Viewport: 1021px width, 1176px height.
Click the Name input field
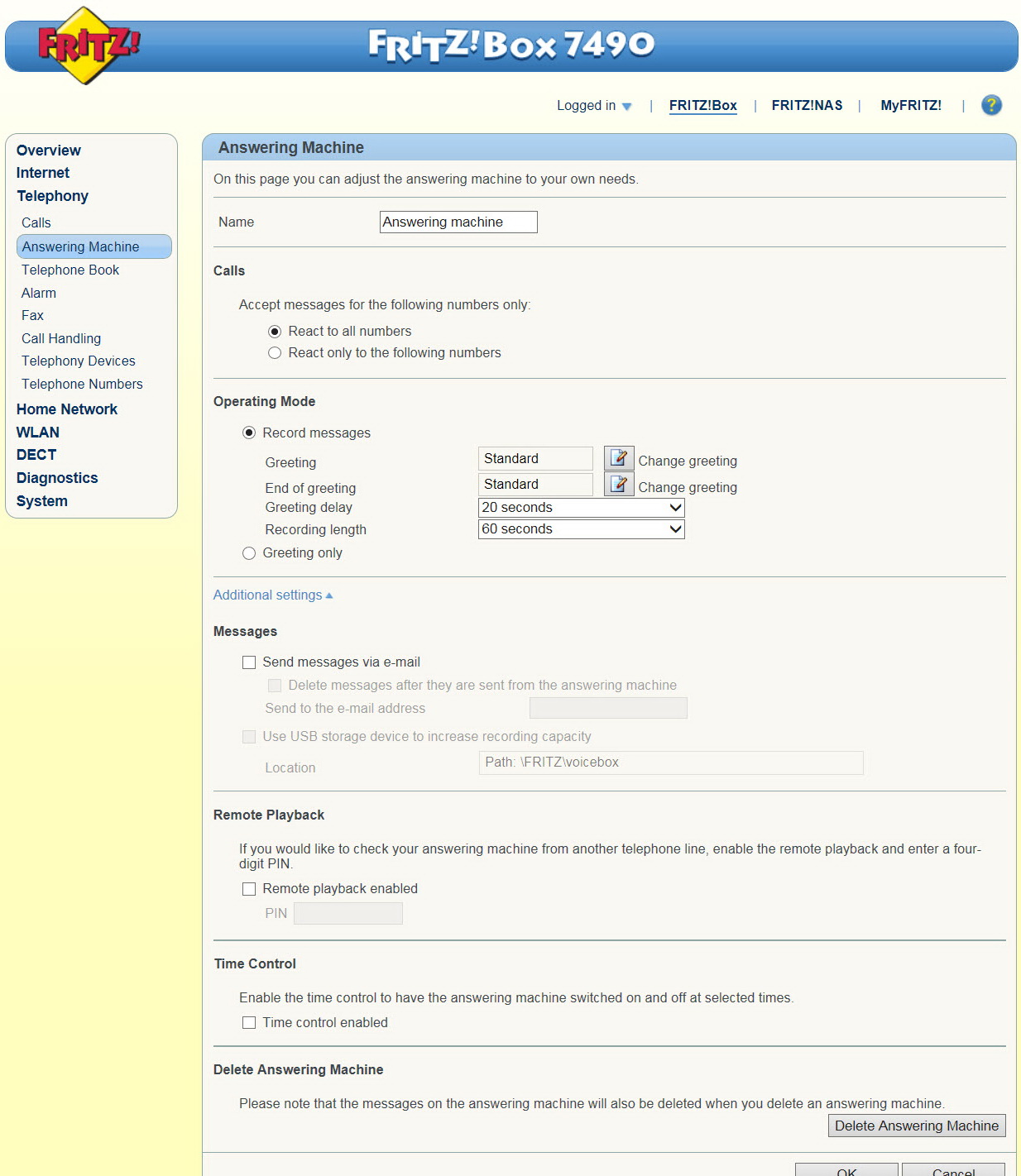click(x=458, y=222)
